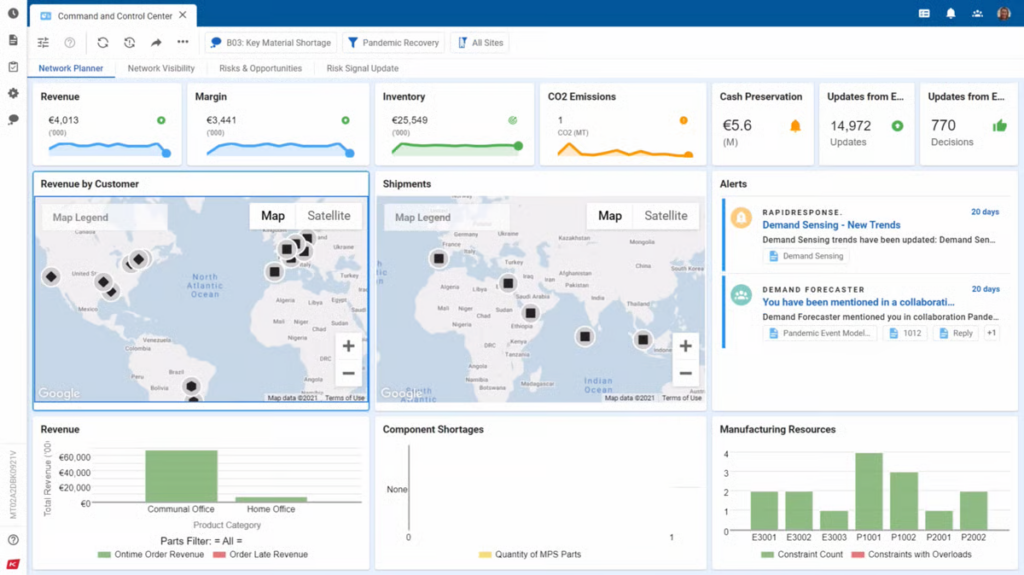Click the share arrow icon in toolbar
The image size is (1024, 575).
[156, 43]
